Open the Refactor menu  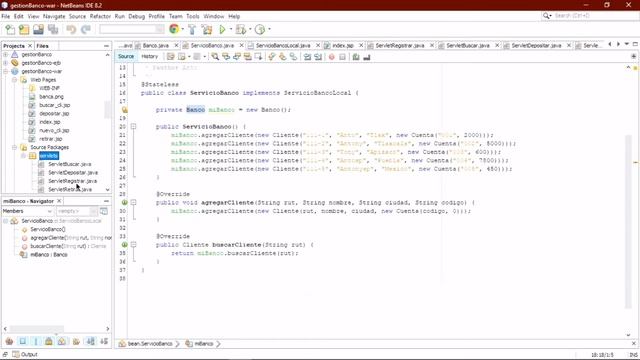point(100,16)
